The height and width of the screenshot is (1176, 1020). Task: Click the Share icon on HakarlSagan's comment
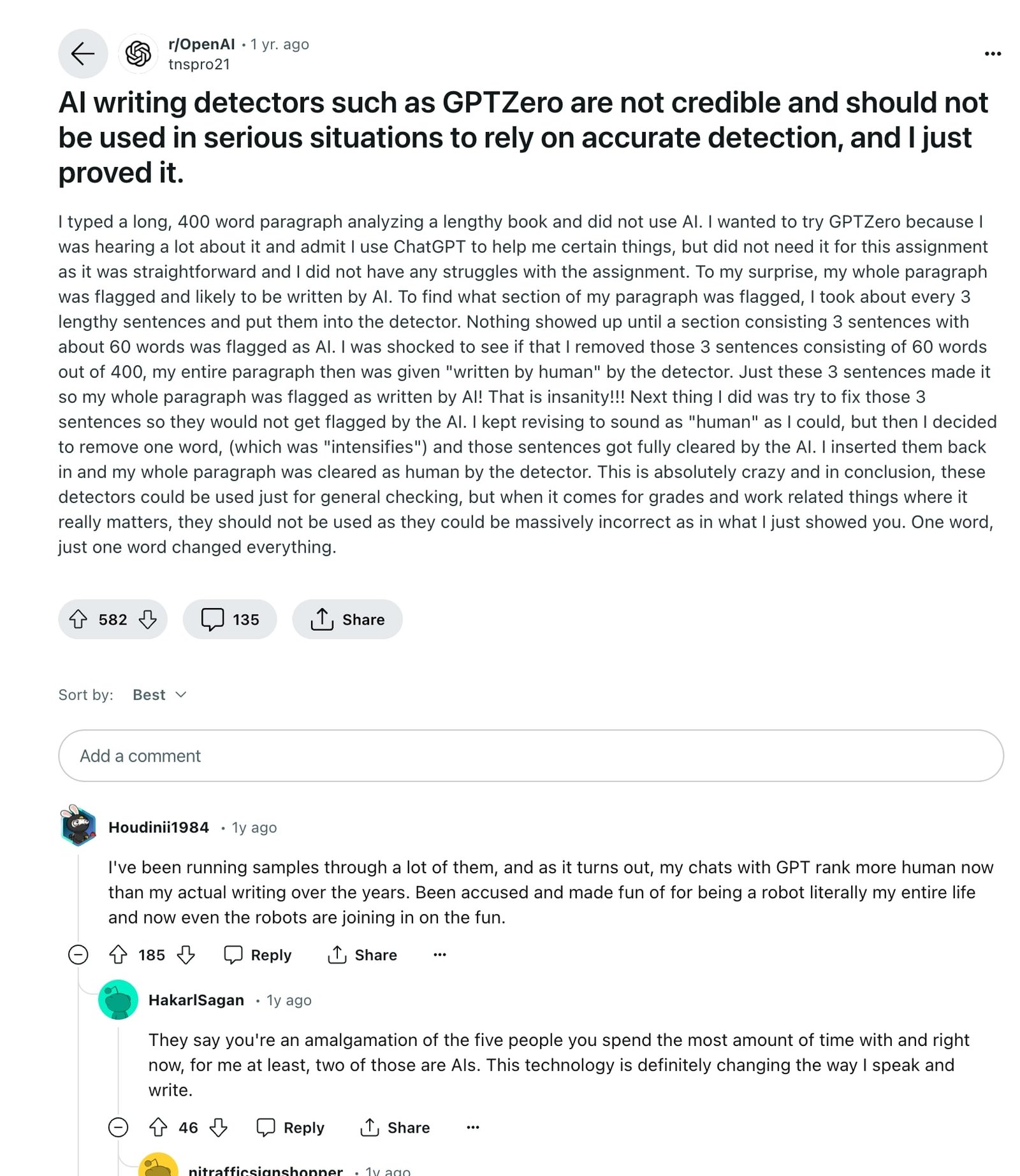pyautogui.click(x=395, y=1127)
